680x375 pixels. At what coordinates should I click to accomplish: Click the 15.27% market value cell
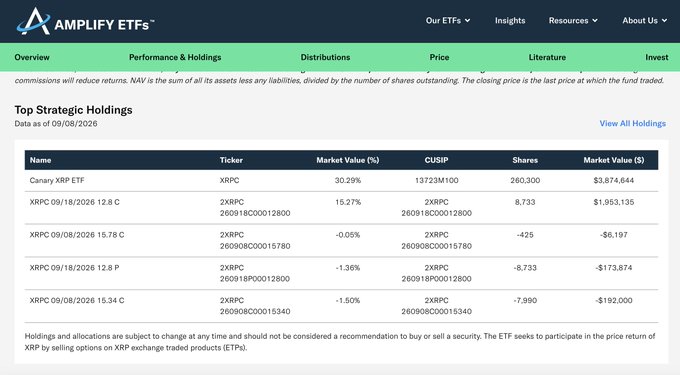point(348,202)
